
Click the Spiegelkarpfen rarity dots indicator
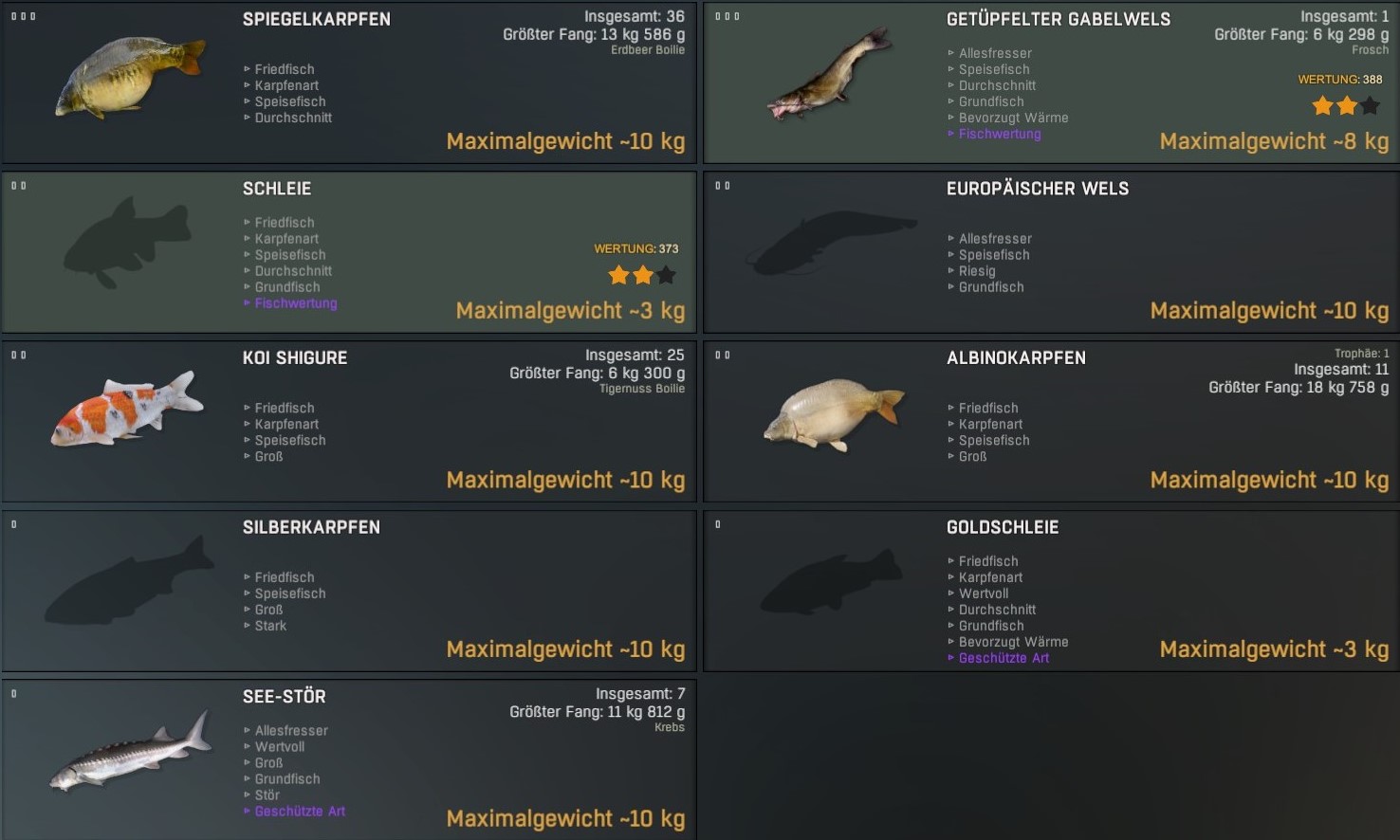(x=23, y=16)
